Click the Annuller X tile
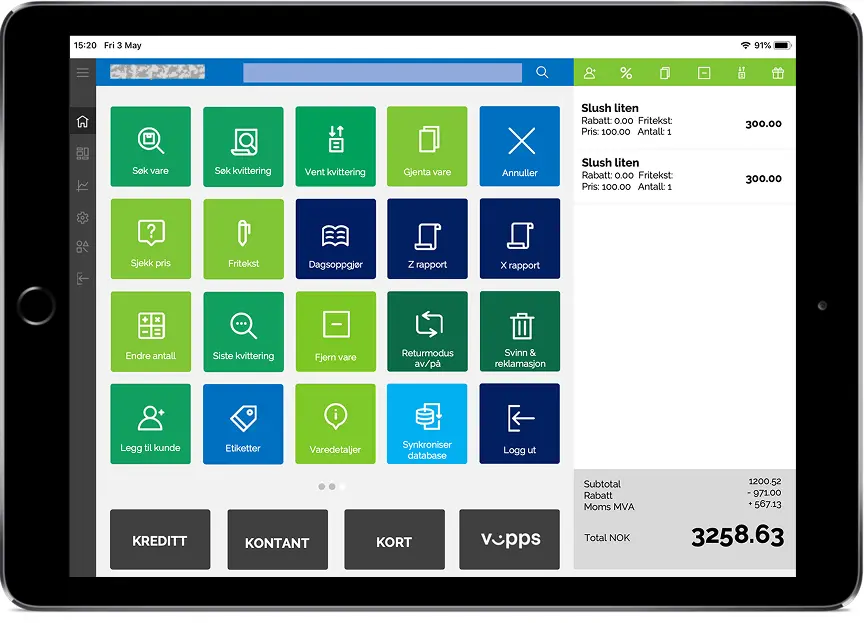 click(x=519, y=147)
